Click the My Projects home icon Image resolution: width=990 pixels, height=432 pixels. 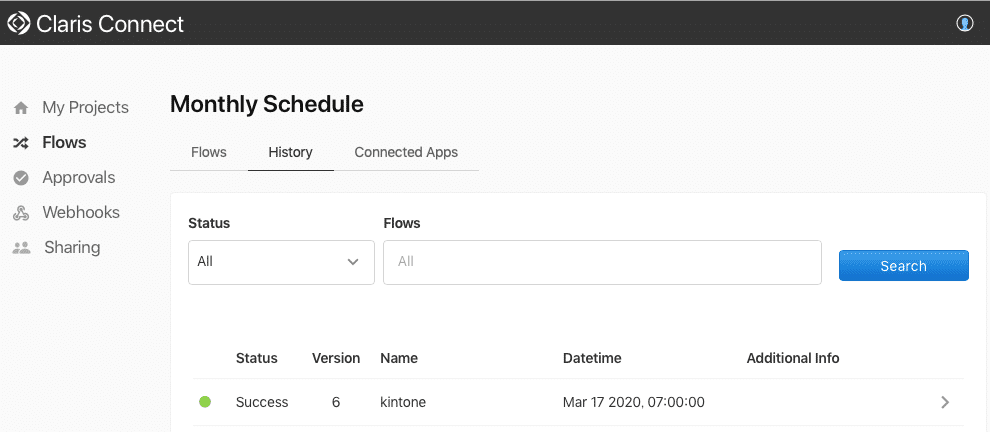pyautogui.click(x=21, y=108)
